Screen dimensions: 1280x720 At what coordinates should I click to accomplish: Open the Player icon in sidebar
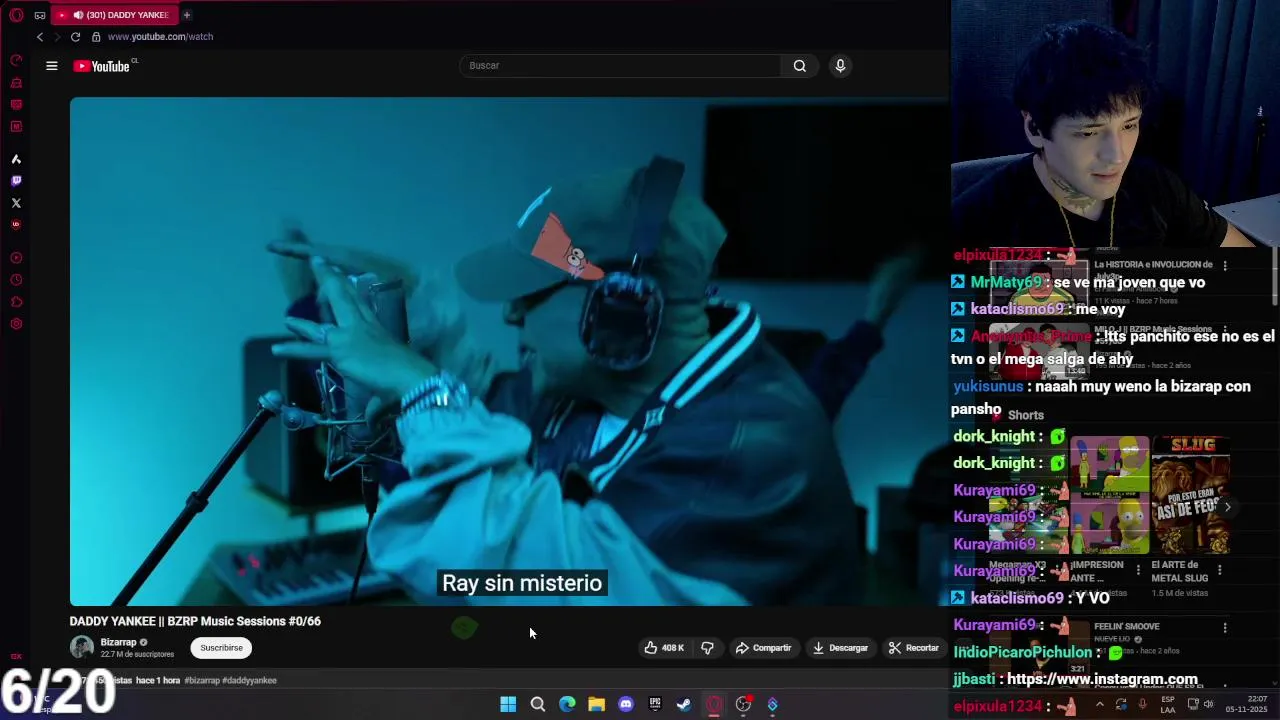pyautogui.click(x=16, y=258)
